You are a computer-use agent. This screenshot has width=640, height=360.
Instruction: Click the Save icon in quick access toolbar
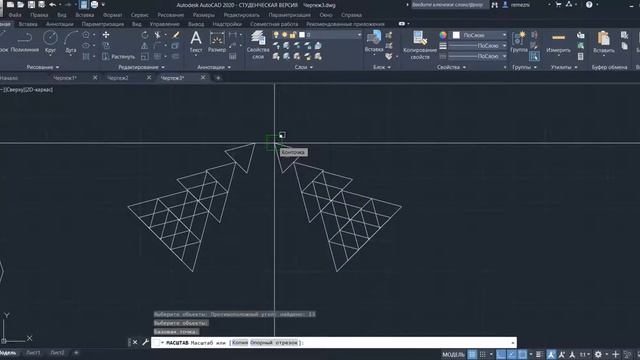coord(31,5)
